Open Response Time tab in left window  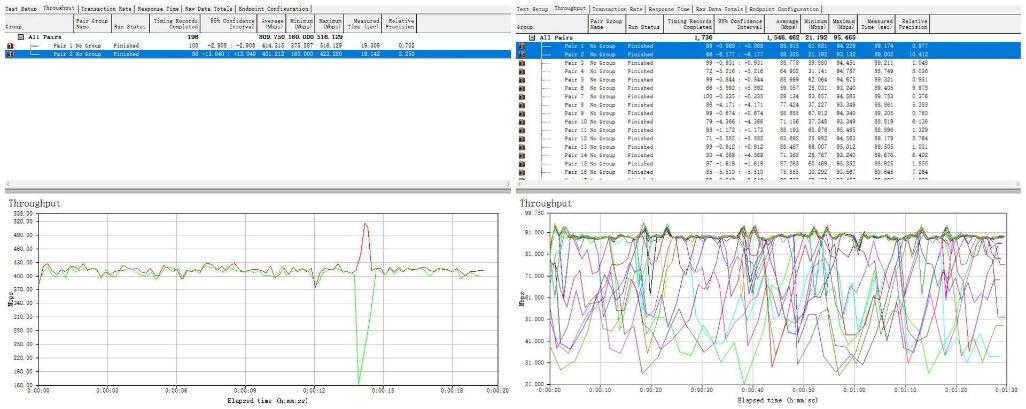[x=159, y=9]
